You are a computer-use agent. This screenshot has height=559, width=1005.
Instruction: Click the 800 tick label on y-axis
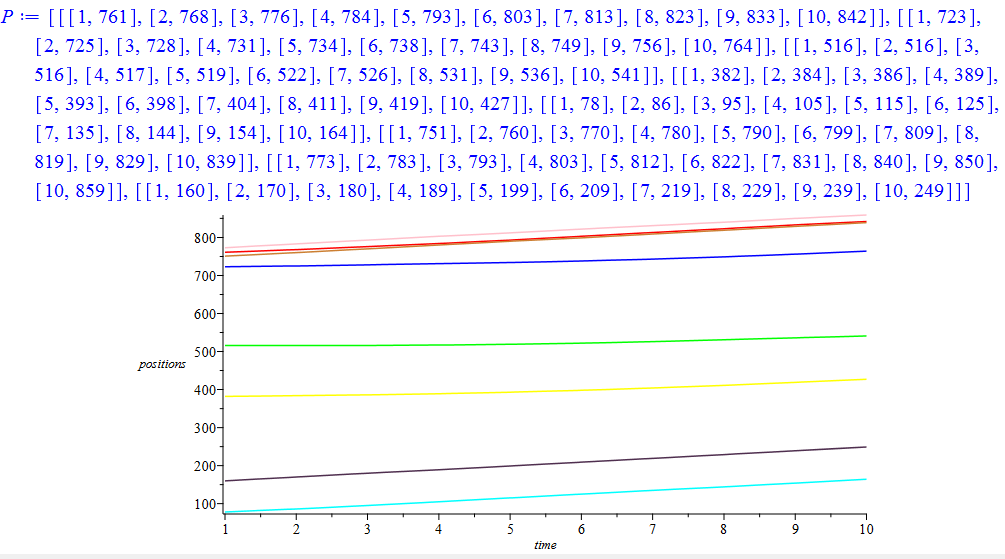(204, 238)
